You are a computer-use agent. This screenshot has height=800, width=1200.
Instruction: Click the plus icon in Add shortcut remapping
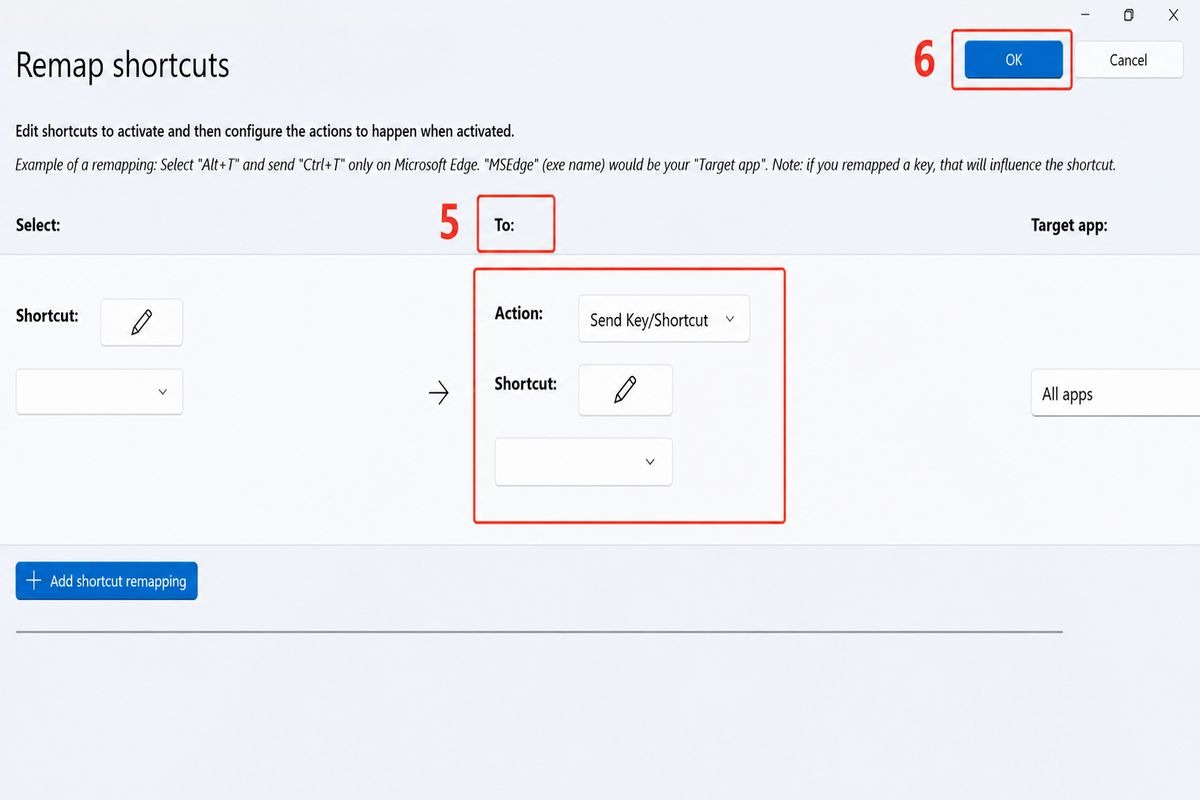(x=33, y=581)
